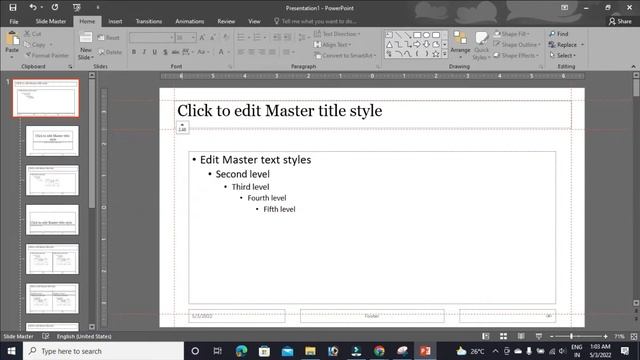Switch to the Transitions tab

[149, 21]
